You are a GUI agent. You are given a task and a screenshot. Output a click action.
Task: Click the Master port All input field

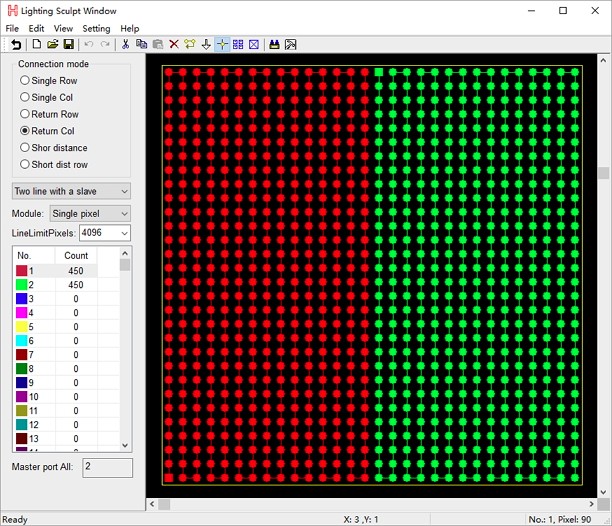point(107,467)
